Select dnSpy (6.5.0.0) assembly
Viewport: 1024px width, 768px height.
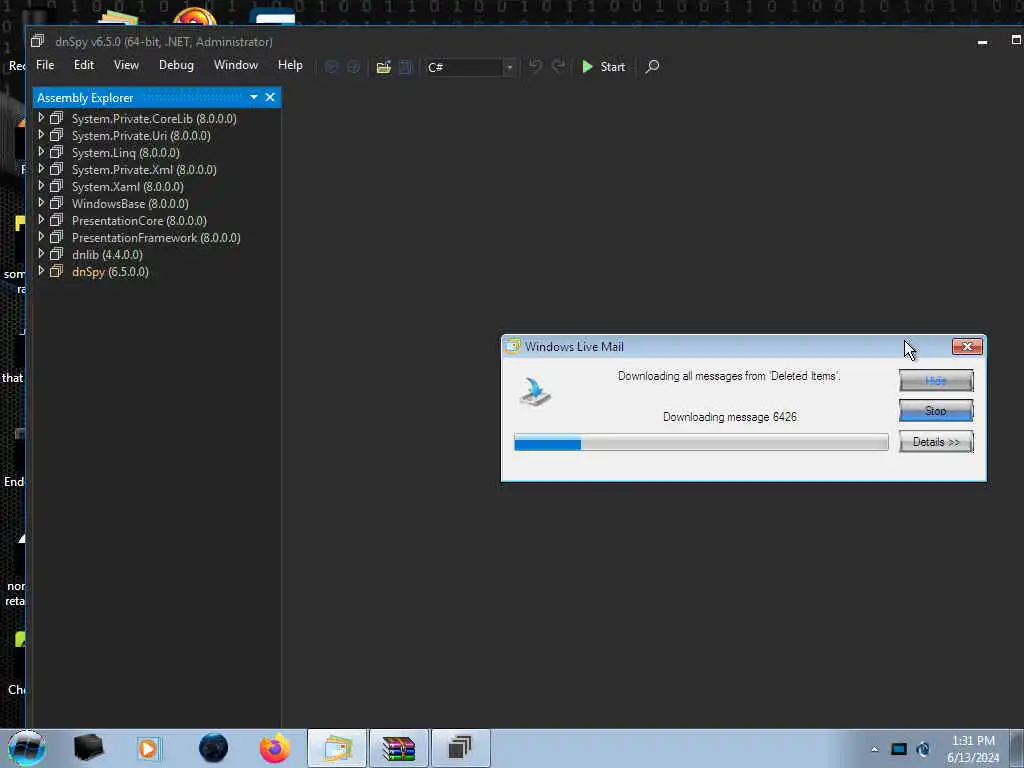pos(110,272)
